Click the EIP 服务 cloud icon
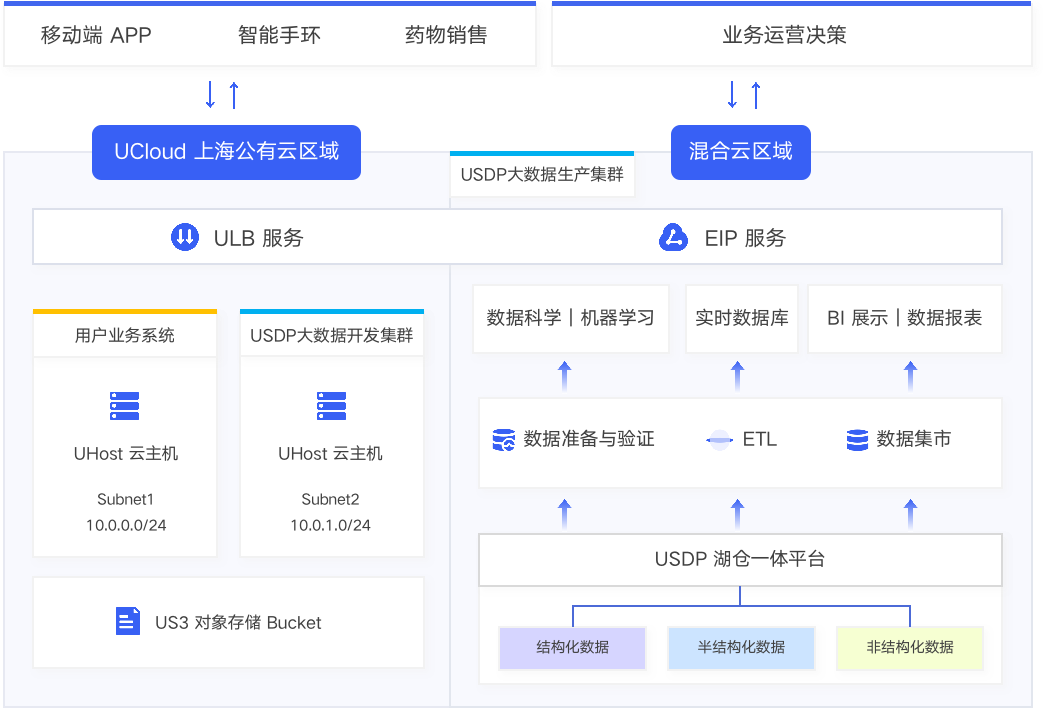This screenshot has width=1045, height=709. pyautogui.click(x=673, y=237)
